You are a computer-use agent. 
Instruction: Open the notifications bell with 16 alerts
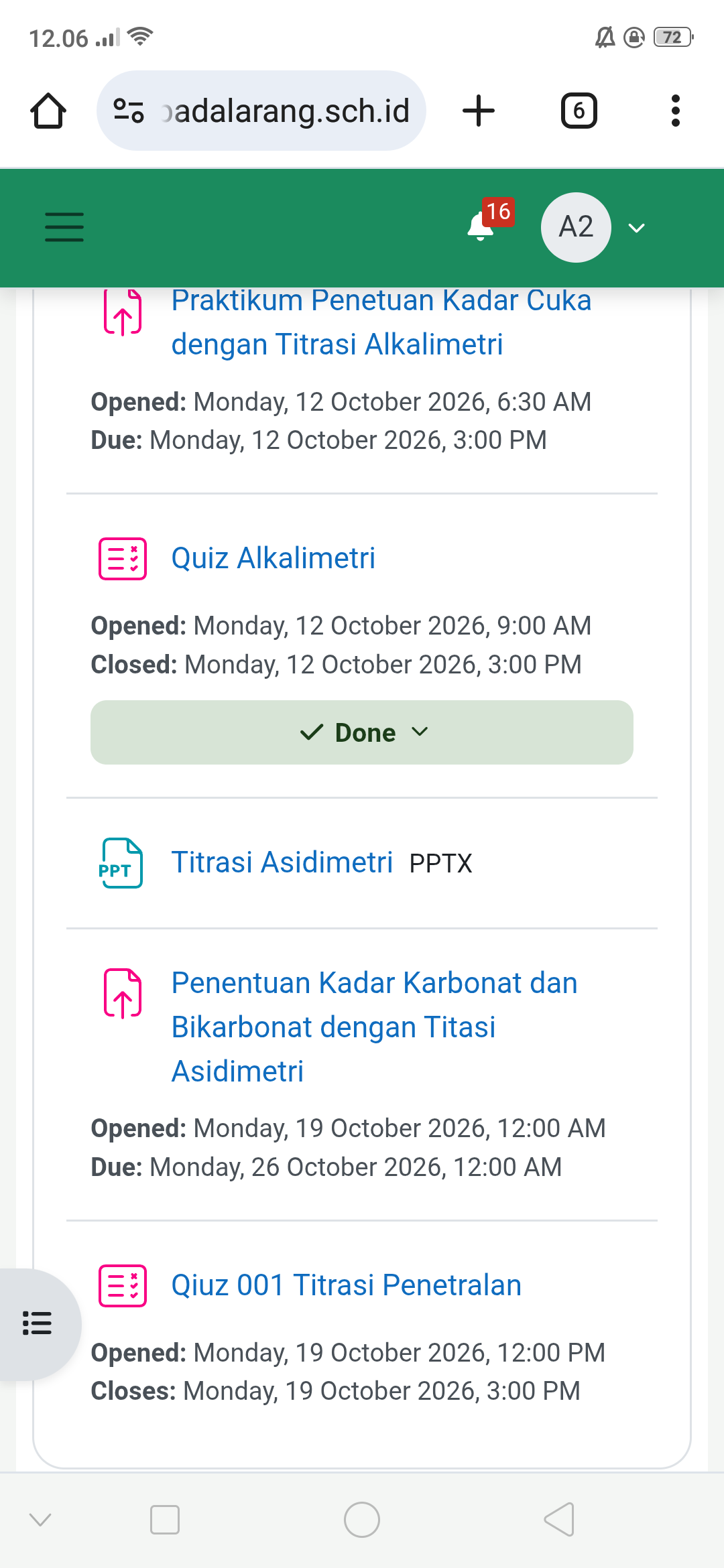(488, 222)
